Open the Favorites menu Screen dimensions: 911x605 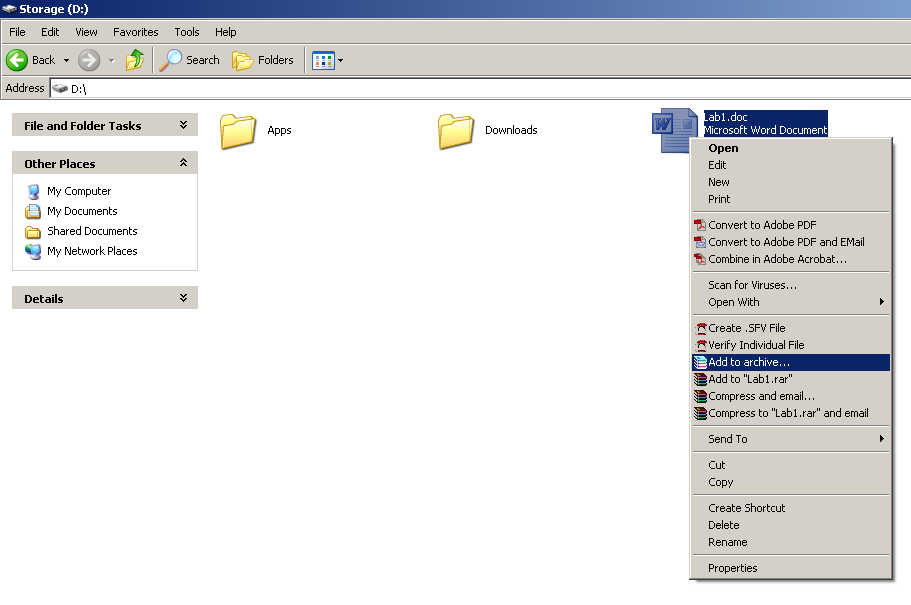coord(135,32)
